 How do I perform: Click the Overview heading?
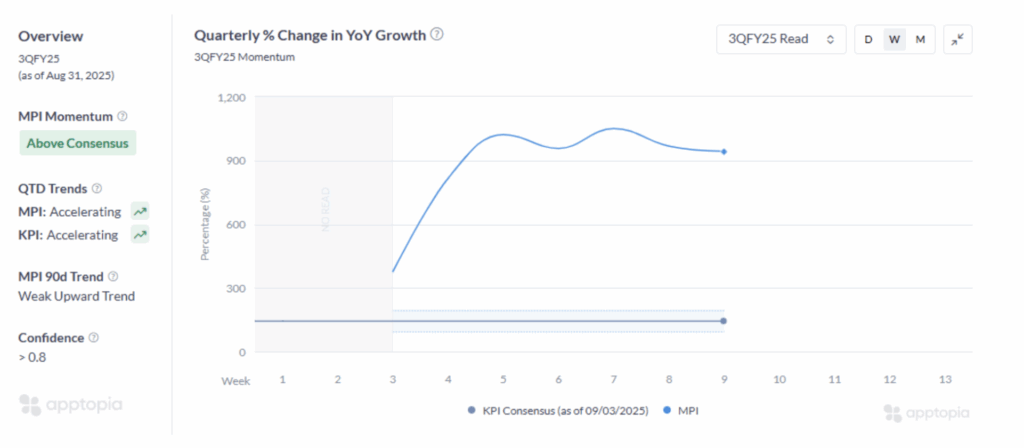[x=49, y=35]
